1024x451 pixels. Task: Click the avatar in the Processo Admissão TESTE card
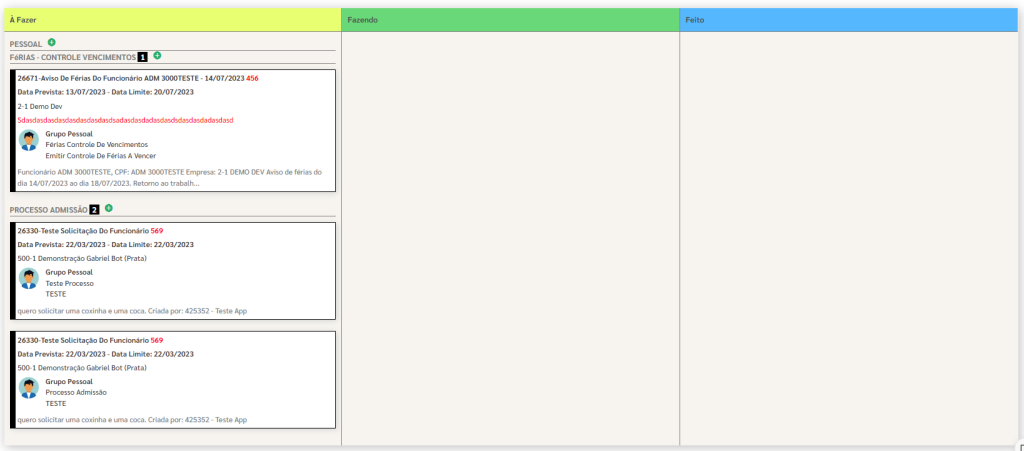tap(29, 388)
